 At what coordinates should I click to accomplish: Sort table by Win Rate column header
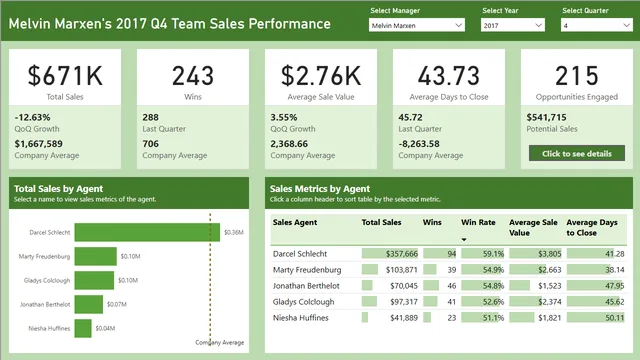(x=478, y=222)
